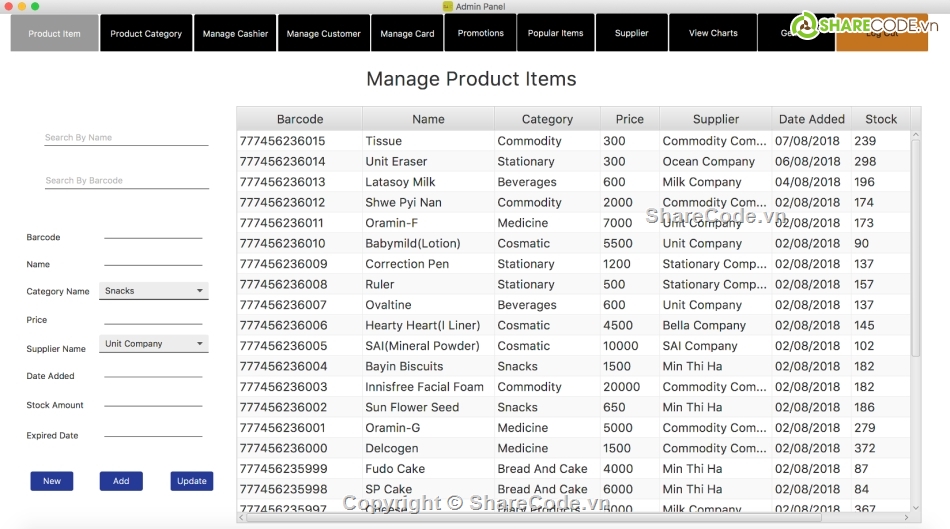Screen dimensions: 950x529
Task: Switch to the Manage Cashier tab
Action: [235, 33]
